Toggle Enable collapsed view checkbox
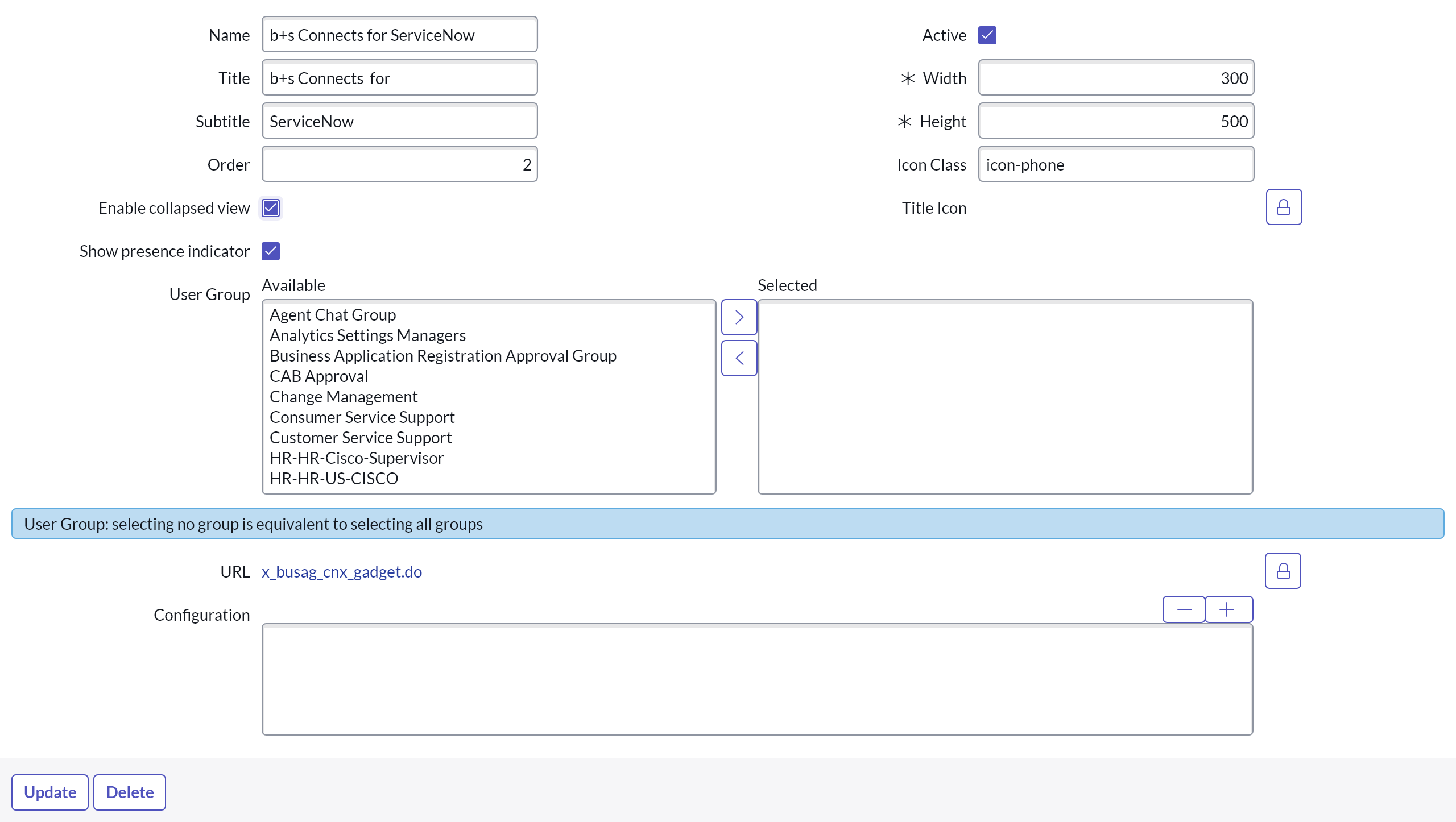This screenshot has width=1456, height=822. pos(271,208)
